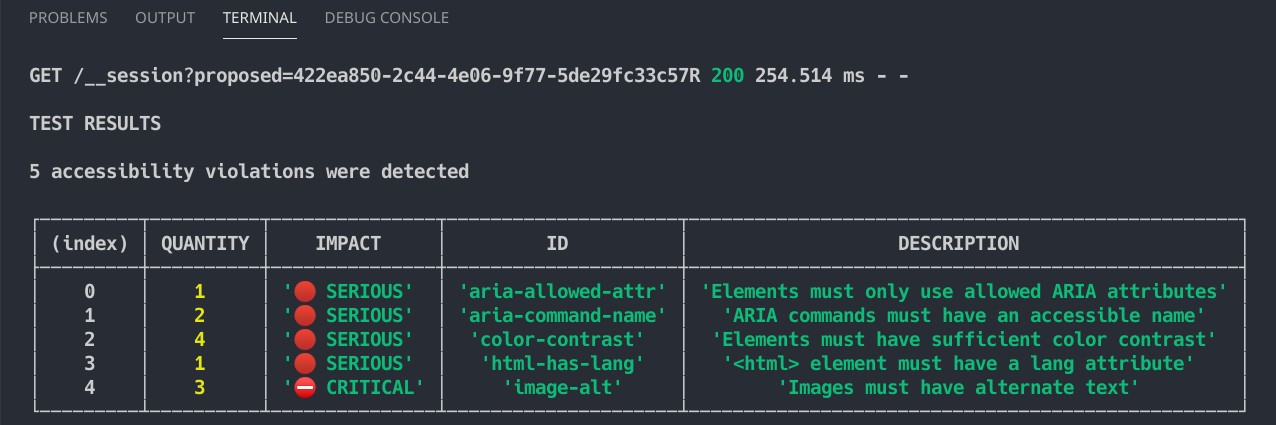1276x425 pixels.
Task: Click the 'image-alt' ID text
Action: (563, 388)
